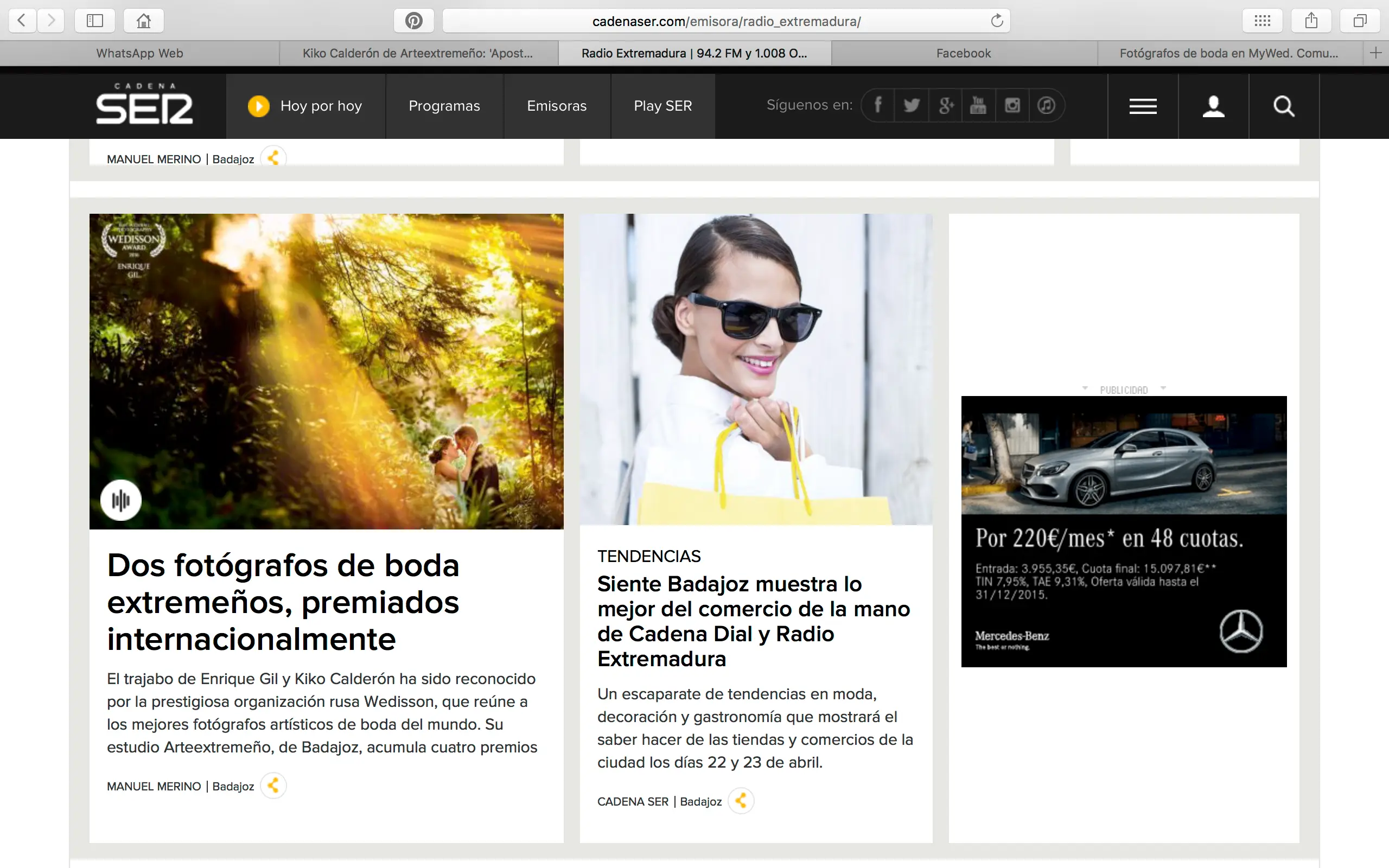Viewport: 1389px width, 868px height.
Task: Open headline Dos fotógrafos de boda extremeños
Action: click(283, 602)
